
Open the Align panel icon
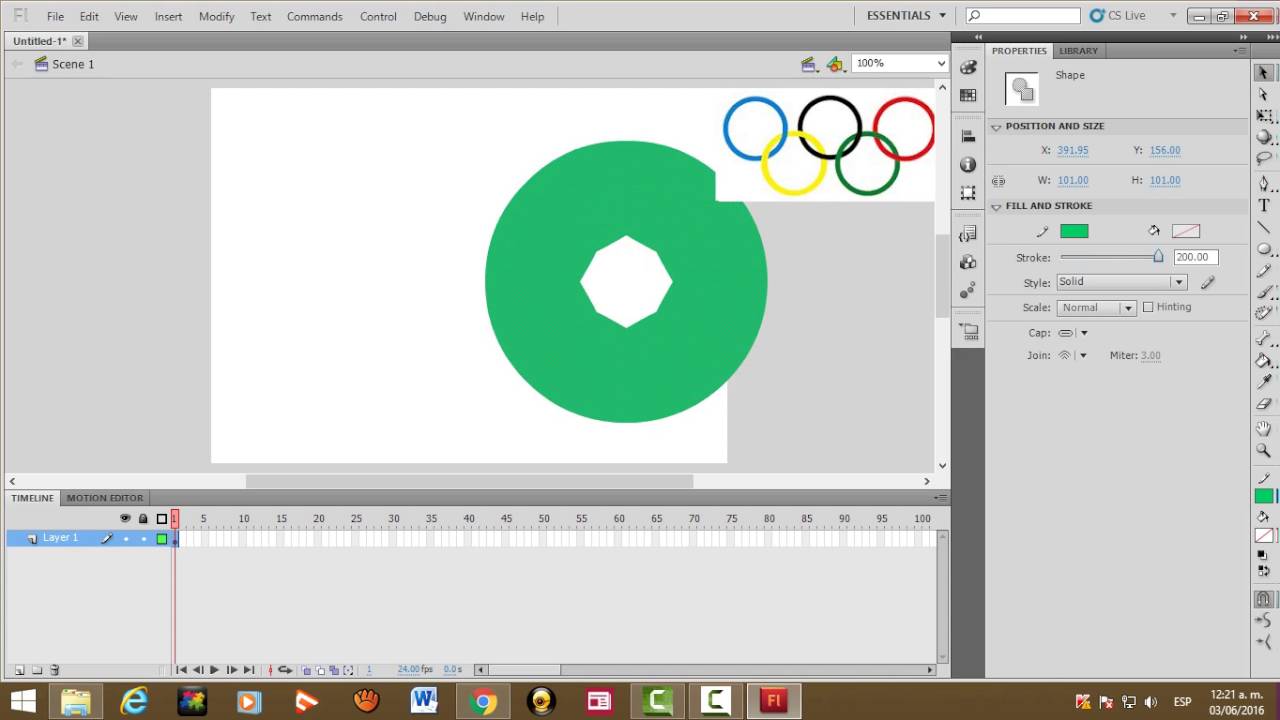(968, 136)
